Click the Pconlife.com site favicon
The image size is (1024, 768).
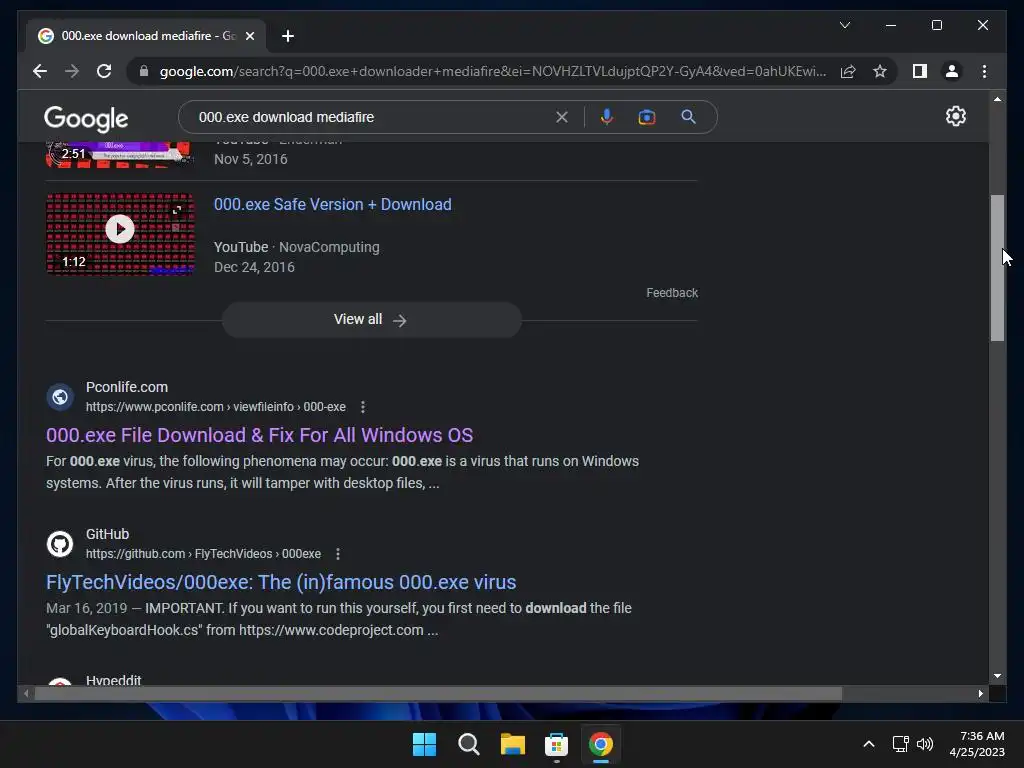(x=60, y=397)
